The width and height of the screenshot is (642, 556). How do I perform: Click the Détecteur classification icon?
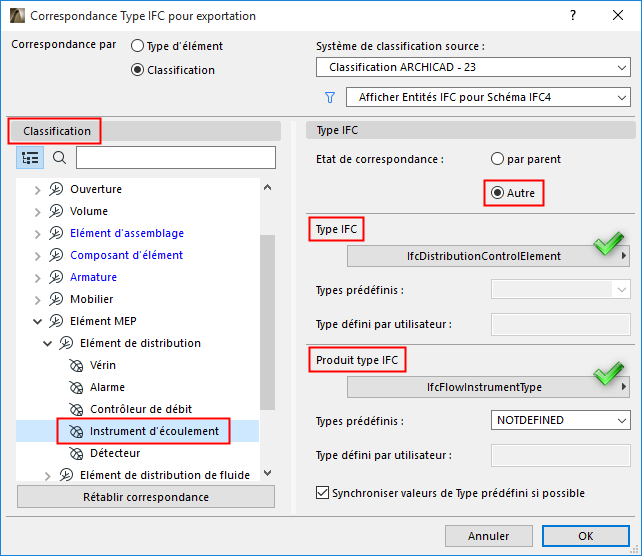click(75, 453)
